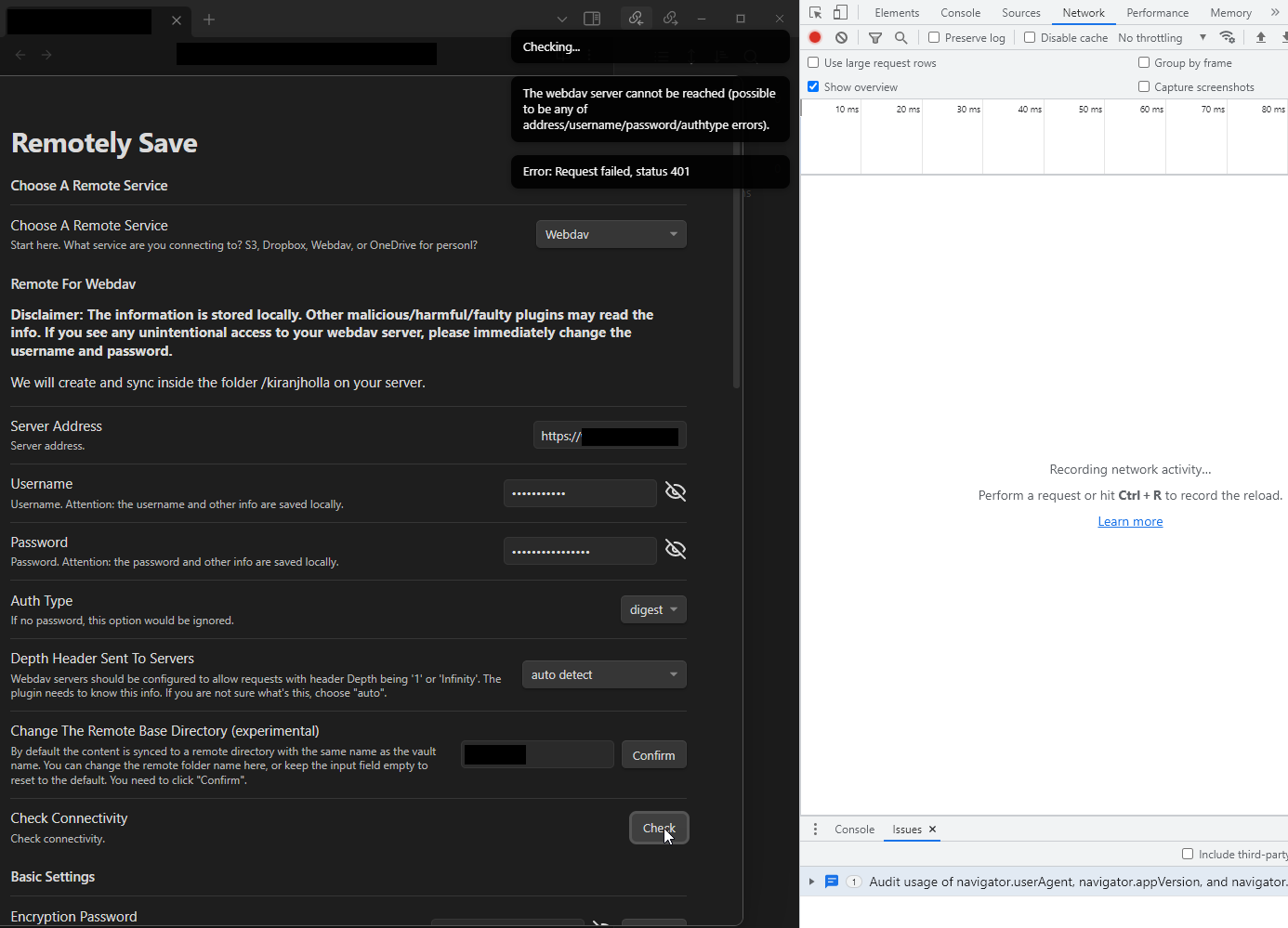Screen dimensions: 1288x928
Task: Toggle the device toolbar in DevTools
Action: click(841, 12)
